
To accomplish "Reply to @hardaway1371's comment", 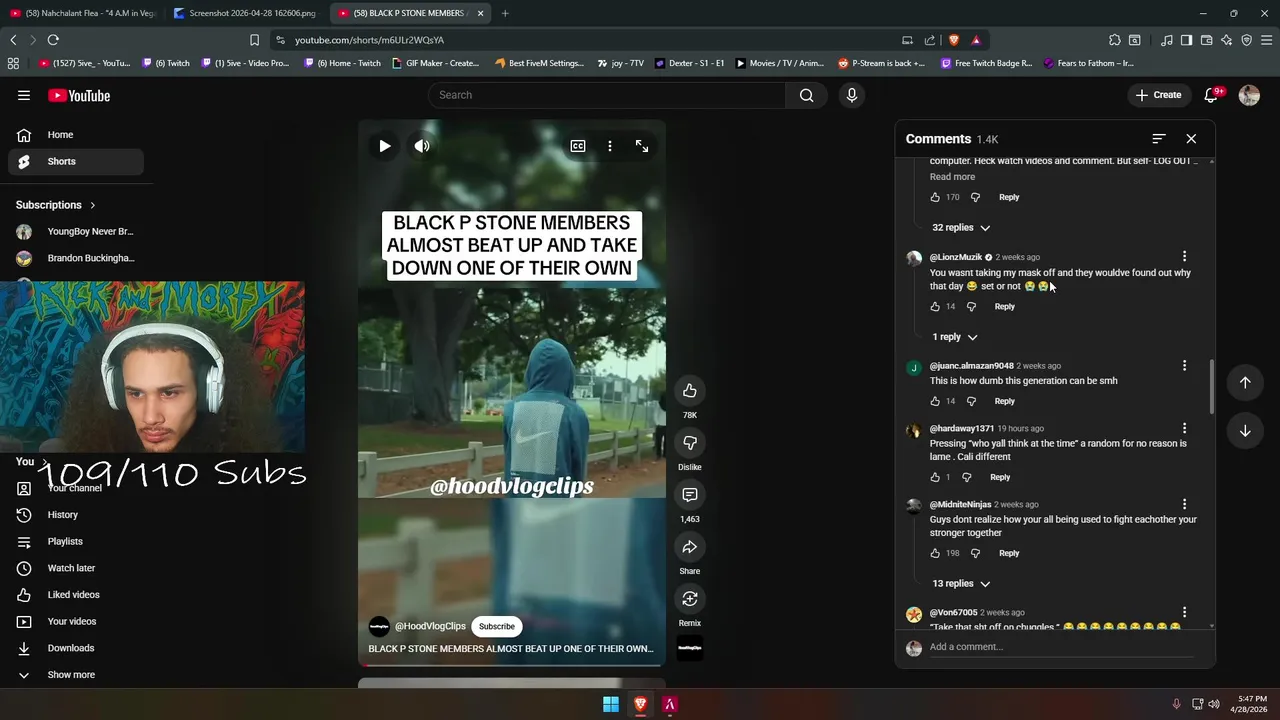I will coord(1000,477).
